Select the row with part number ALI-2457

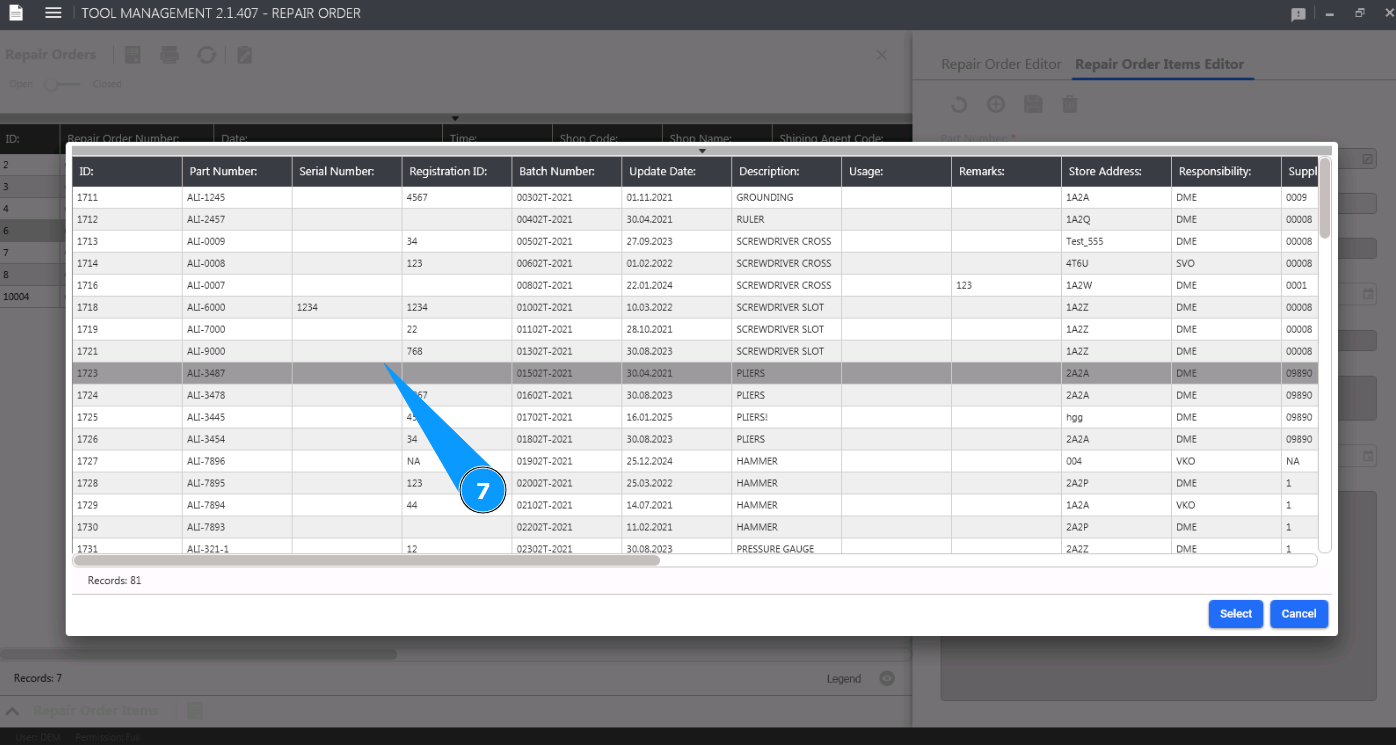click(x=695, y=220)
